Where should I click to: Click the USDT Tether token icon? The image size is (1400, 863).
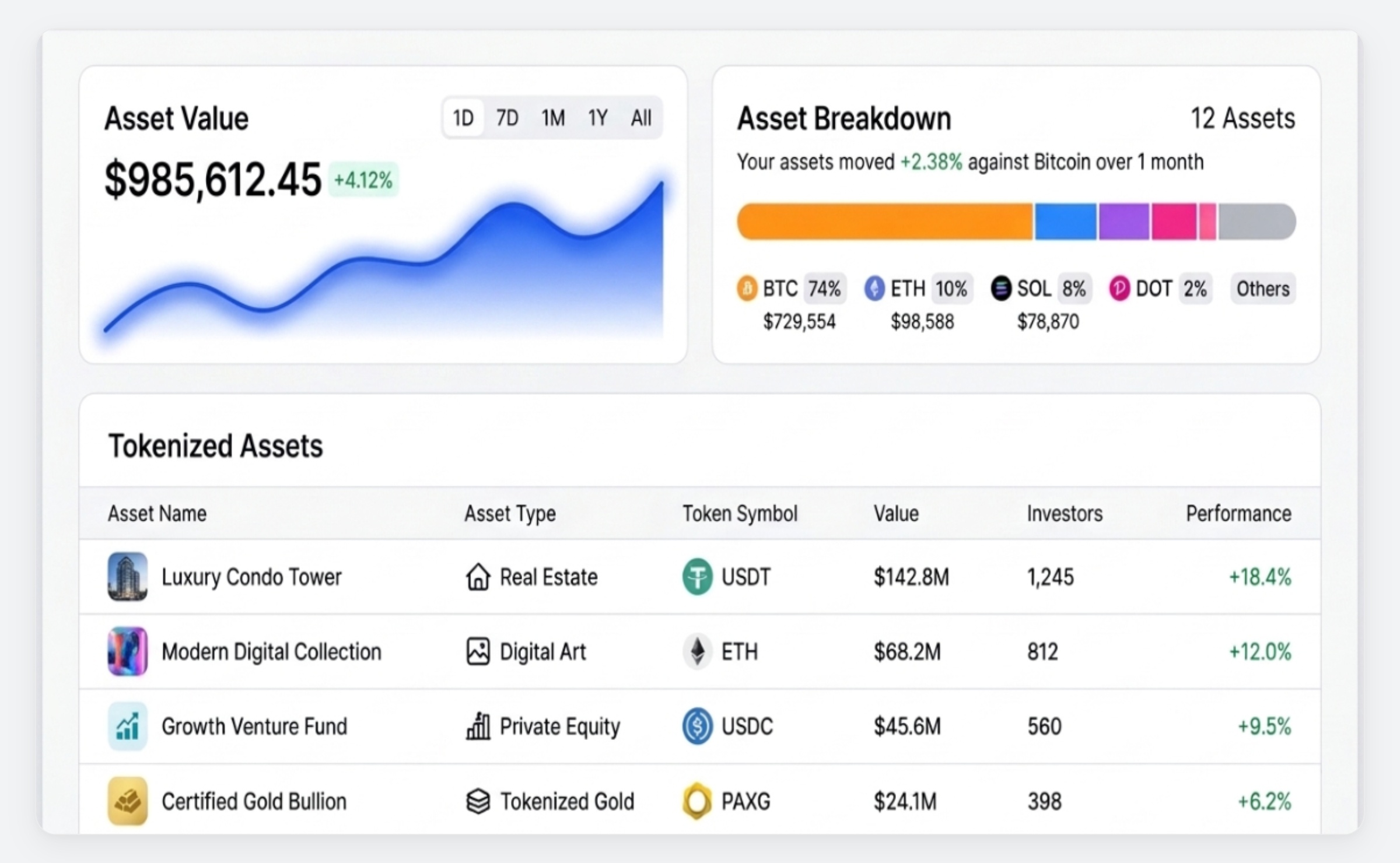697,577
